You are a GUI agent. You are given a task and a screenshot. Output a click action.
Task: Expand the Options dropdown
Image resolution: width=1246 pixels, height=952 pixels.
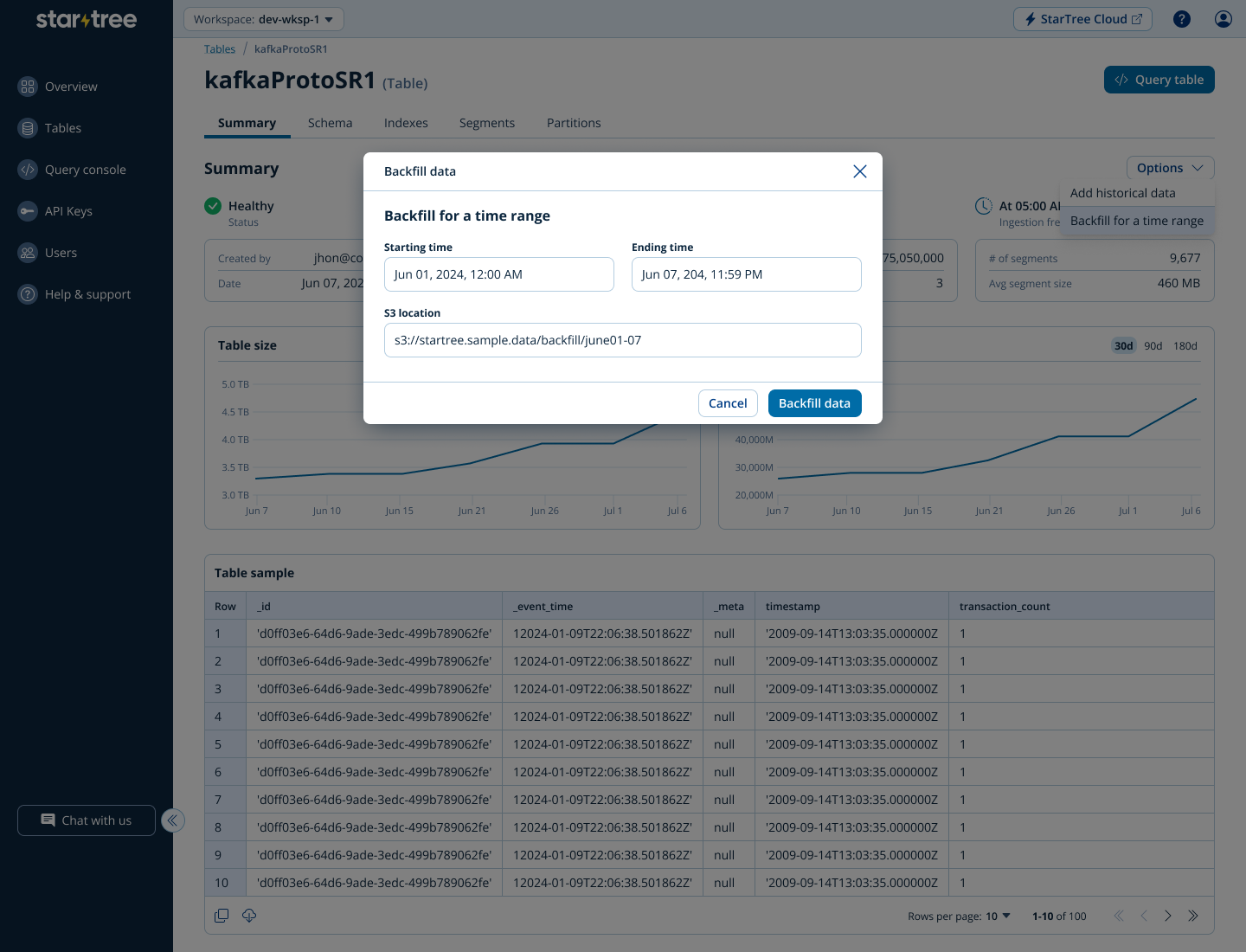[x=1170, y=168]
